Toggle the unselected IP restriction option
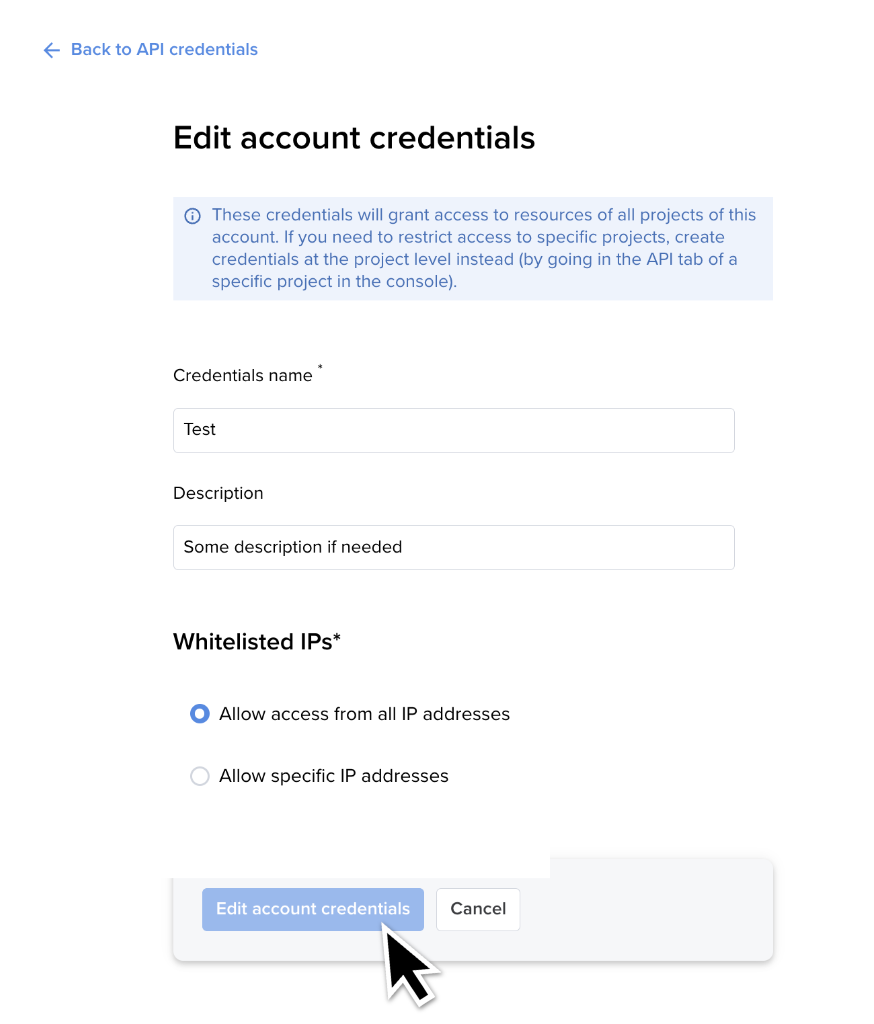The image size is (874, 1024). tap(199, 776)
